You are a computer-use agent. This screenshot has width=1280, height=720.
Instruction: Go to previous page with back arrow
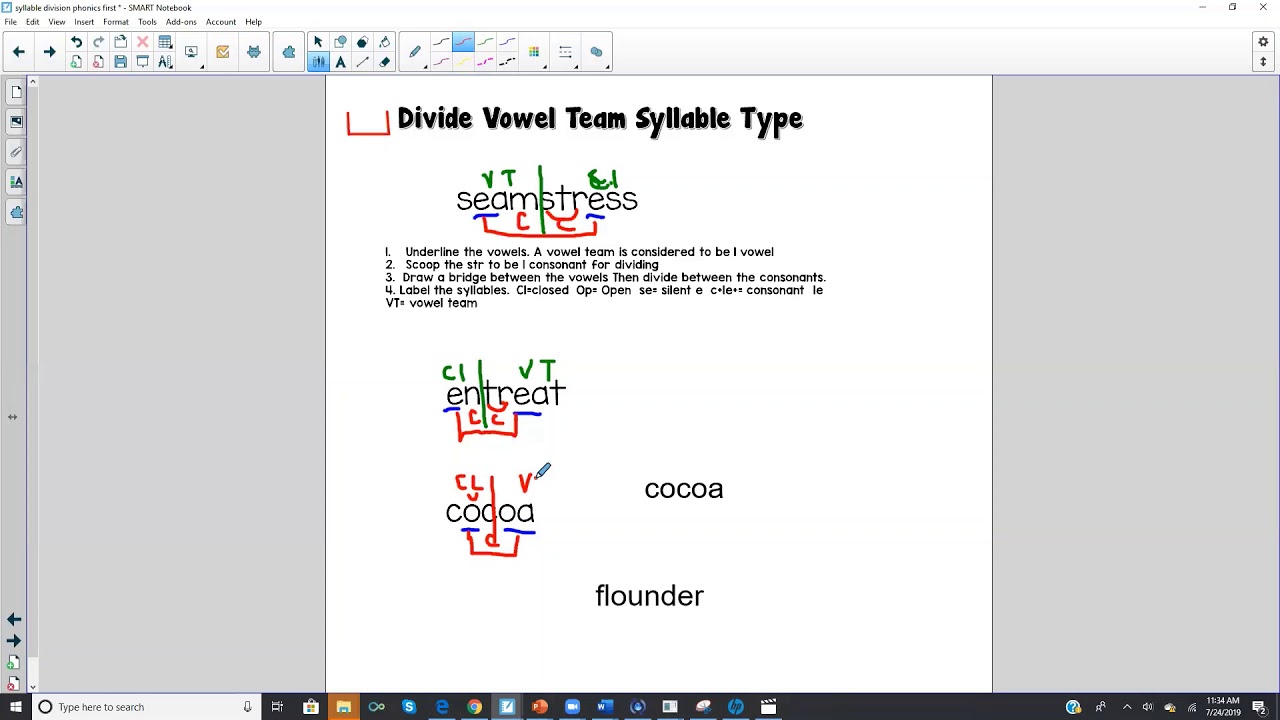(19, 52)
